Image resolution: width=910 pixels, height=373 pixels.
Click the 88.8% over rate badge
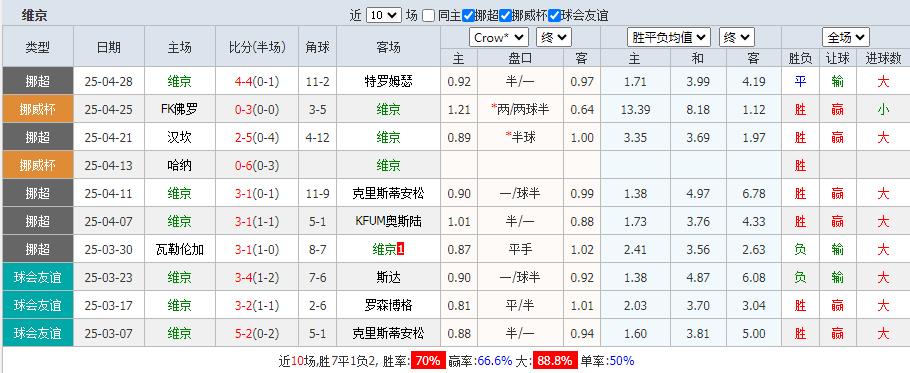[x=554, y=360]
